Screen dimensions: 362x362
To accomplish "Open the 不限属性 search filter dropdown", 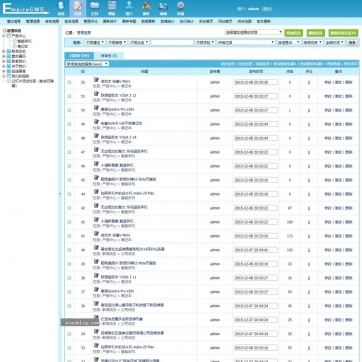I will coord(95,43).
